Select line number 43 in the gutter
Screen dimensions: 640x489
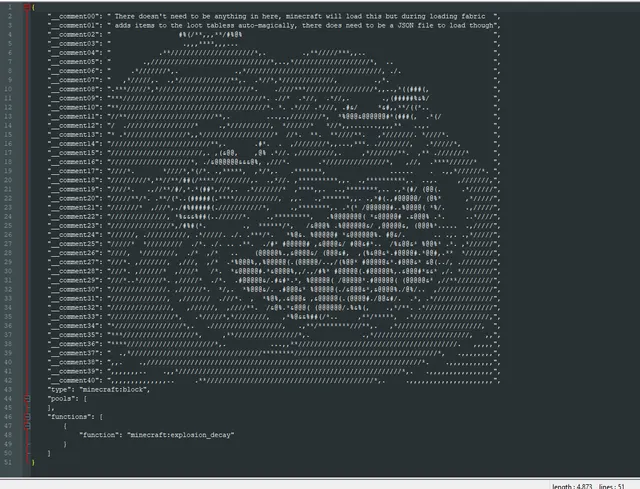click(9, 389)
